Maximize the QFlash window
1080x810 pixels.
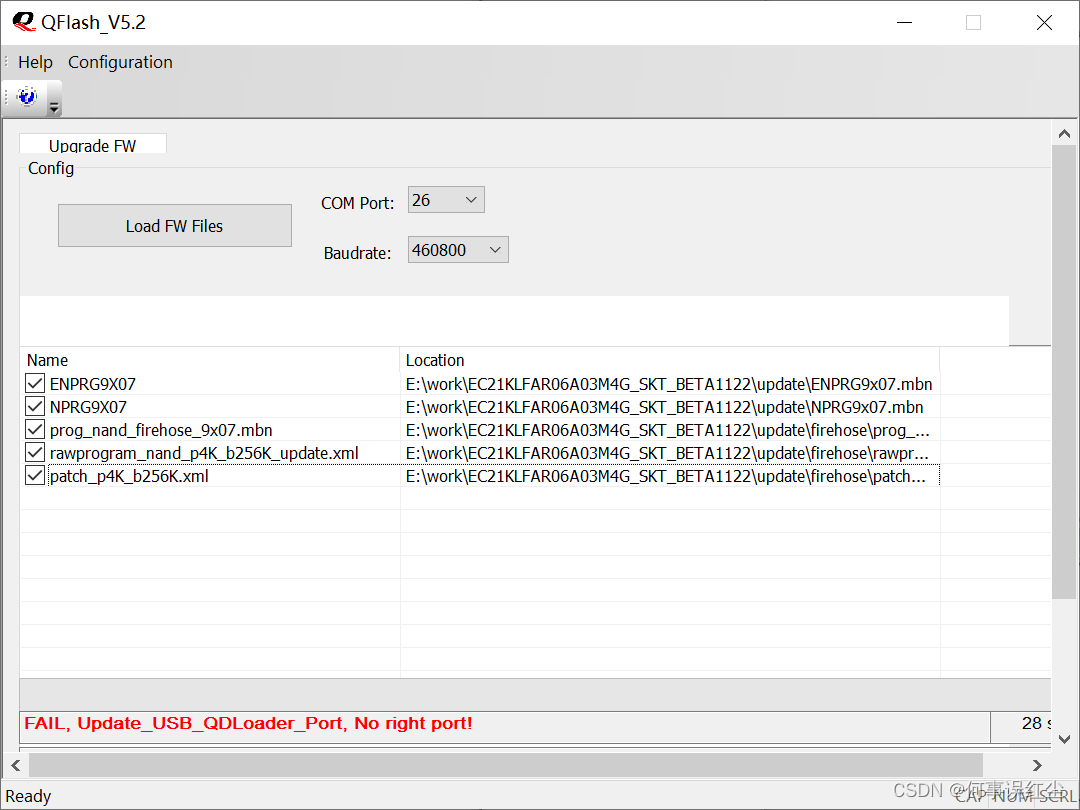tap(973, 23)
